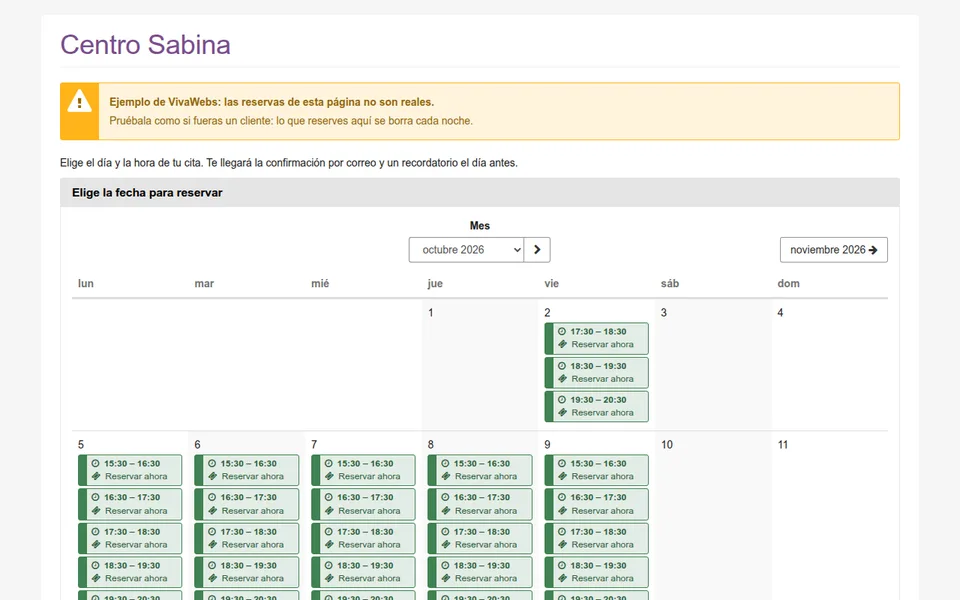Choose the 17:30 – 18:30 slot on October 7

tap(363, 538)
